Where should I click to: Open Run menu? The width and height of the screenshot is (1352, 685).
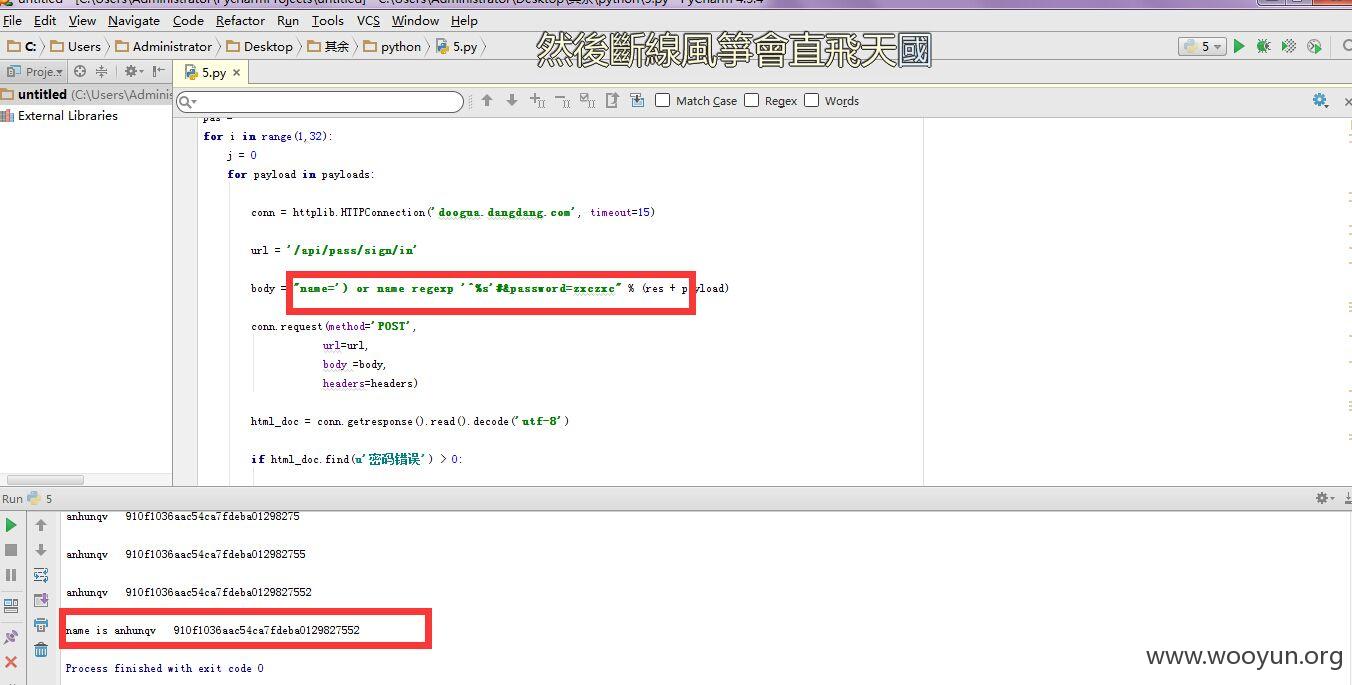(288, 20)
